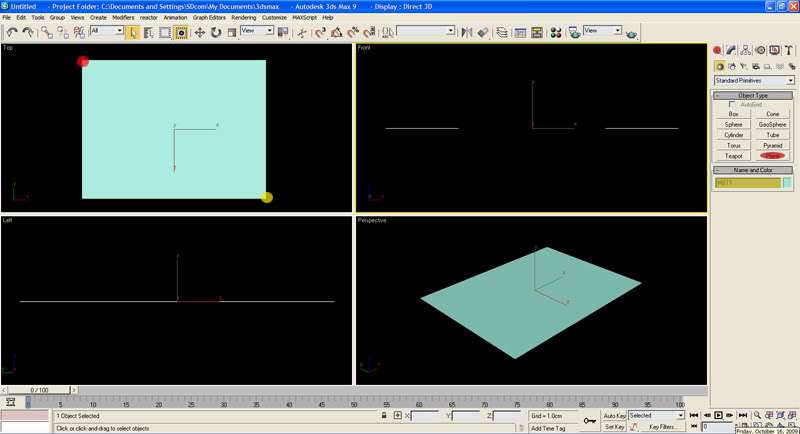Open the Modifiers menu
The width and height of the screenshot is (800, 434).
click(x=123, y=17)
